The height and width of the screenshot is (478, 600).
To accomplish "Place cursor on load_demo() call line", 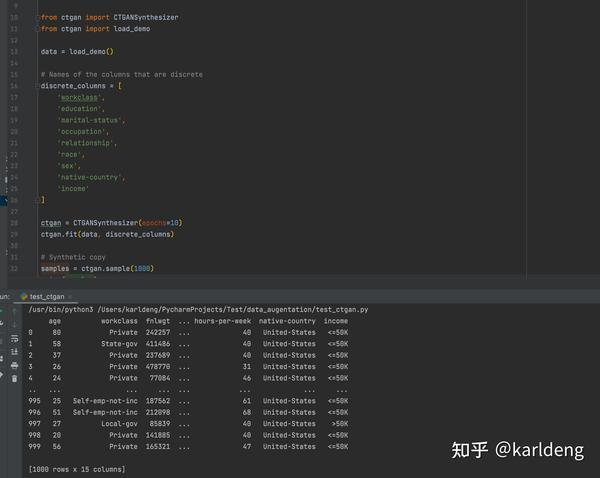I will 77,52.
